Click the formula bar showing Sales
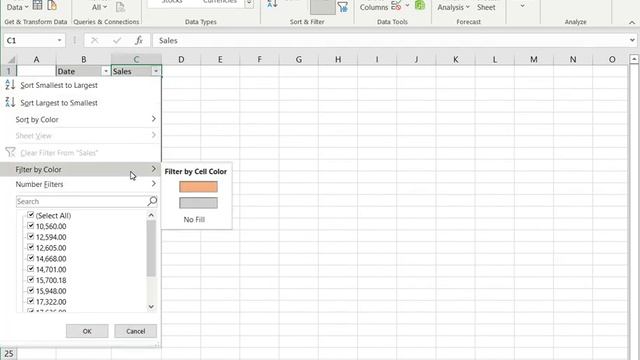 (x=390, y=40)
